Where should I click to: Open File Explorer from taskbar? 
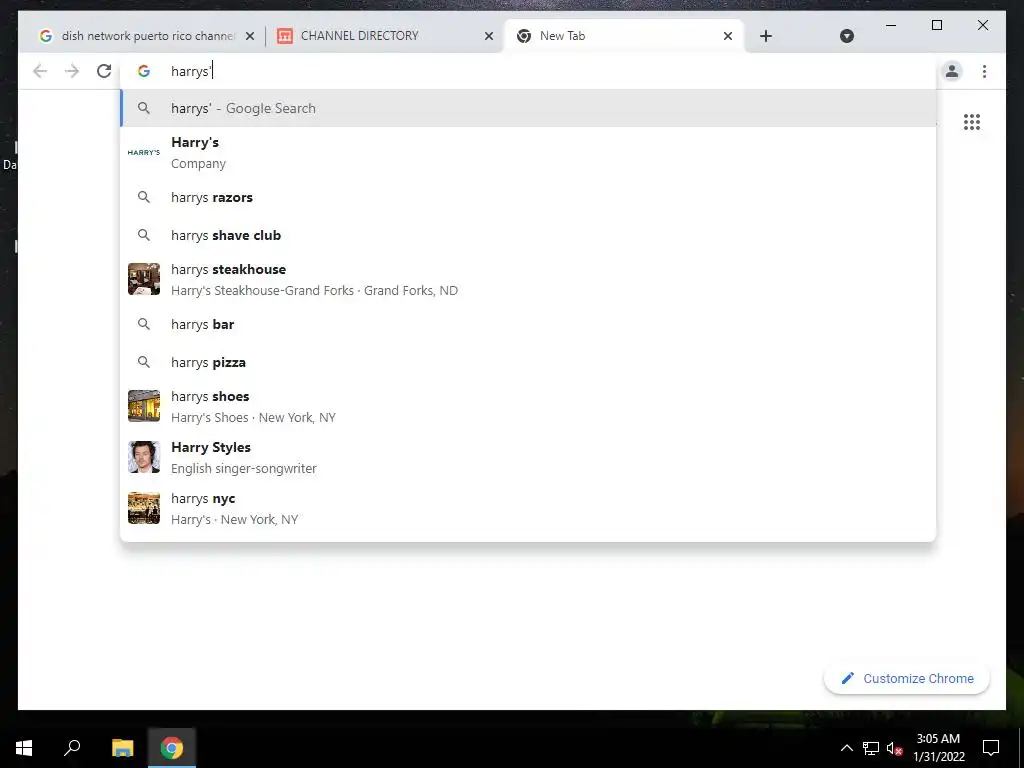point(122,748)
